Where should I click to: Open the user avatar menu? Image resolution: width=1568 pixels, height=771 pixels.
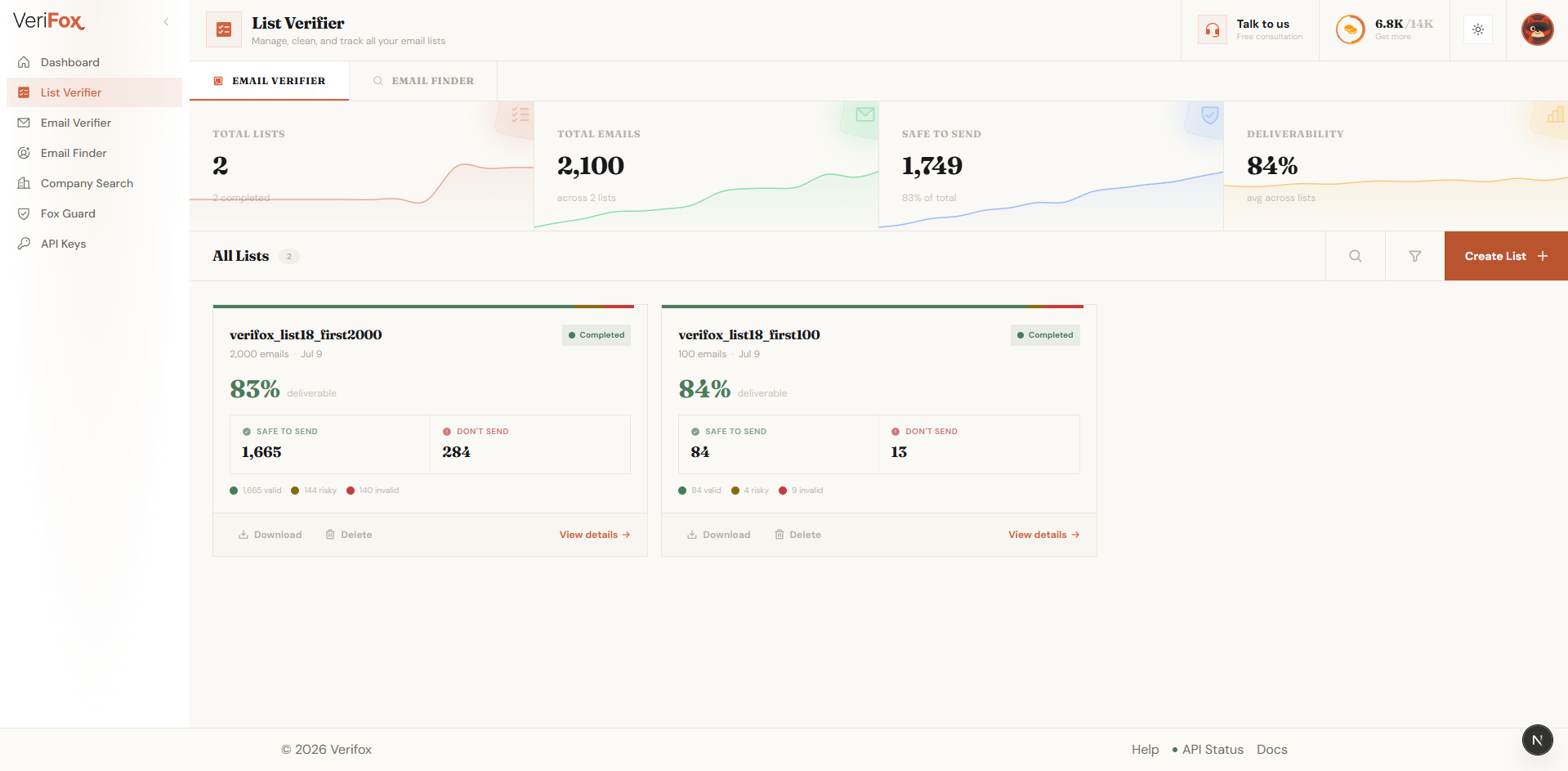tap(1537, 29)
